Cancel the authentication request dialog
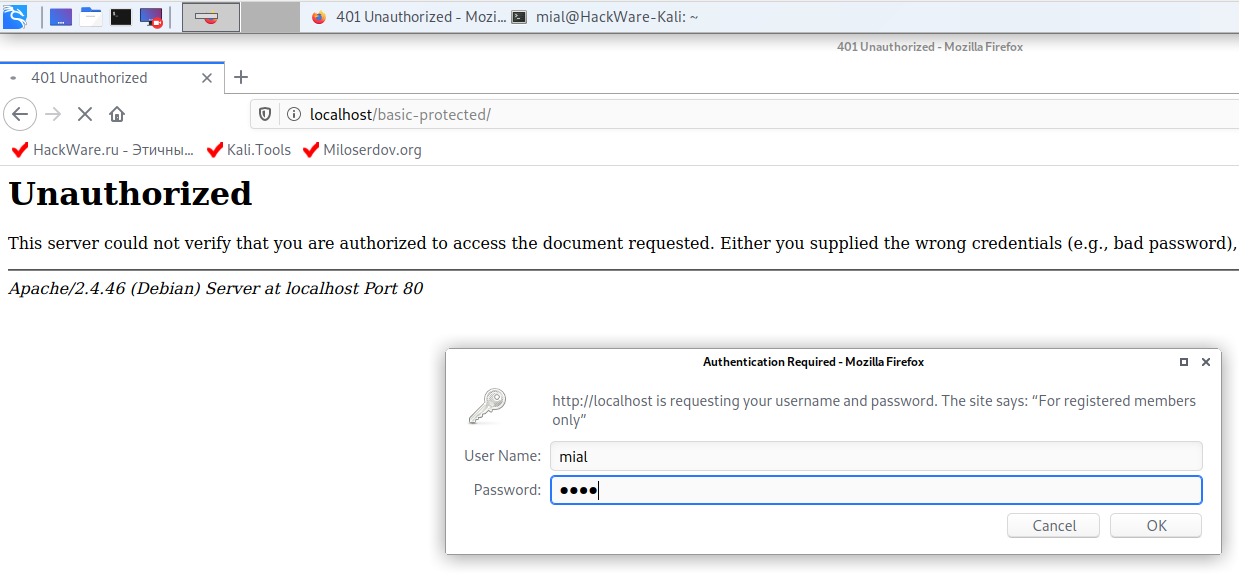This screenshot has width=1239, height=580. pyautogui.click(x=1053, y=526)
